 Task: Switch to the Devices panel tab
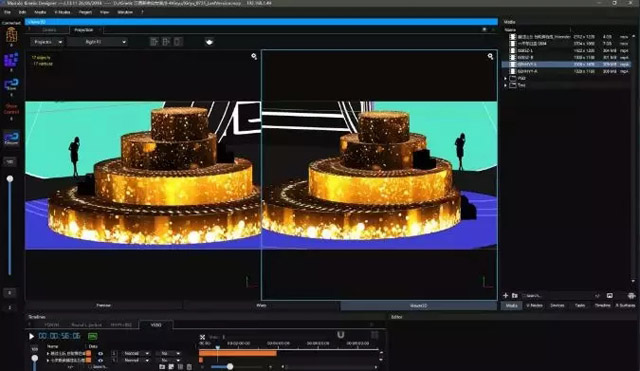[x=557, y=305]
